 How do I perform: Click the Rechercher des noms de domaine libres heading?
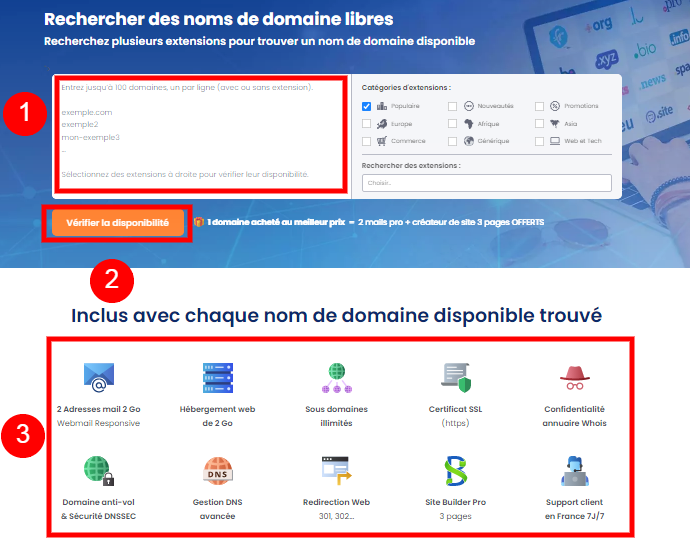(x=219, y=19)
